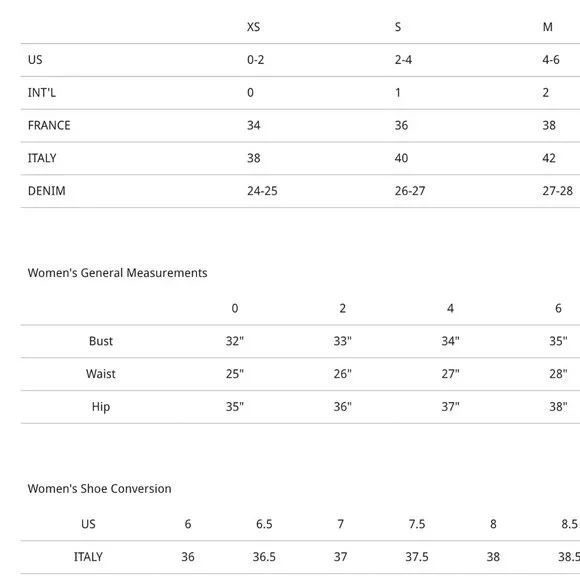Click the XS column header
Image resolution: width=580 pixels, height=580 pixels.
click(x=253, y=27)
